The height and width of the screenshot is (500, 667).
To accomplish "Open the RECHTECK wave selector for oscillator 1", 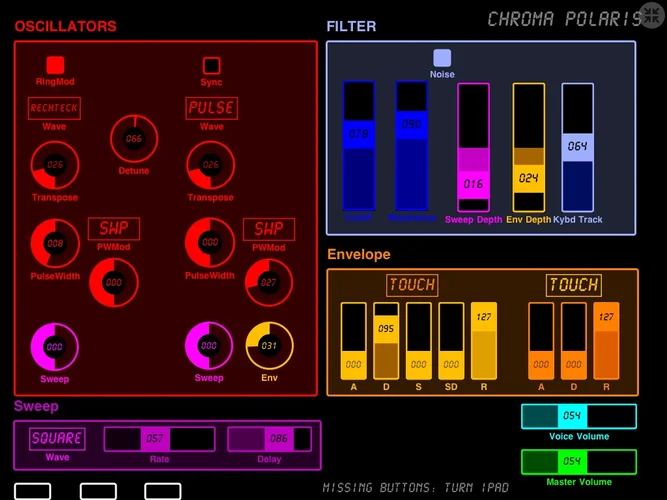I will [x=54, y=108].
